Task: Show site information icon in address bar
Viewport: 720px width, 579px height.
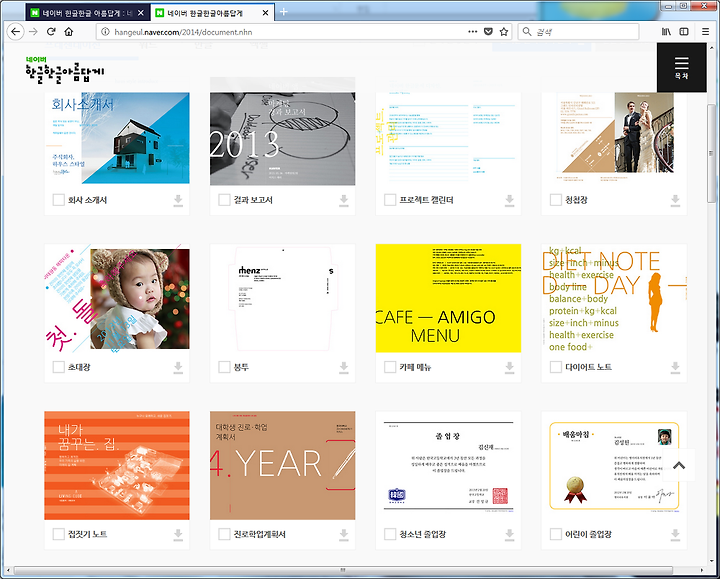Action: pos(105,32)
